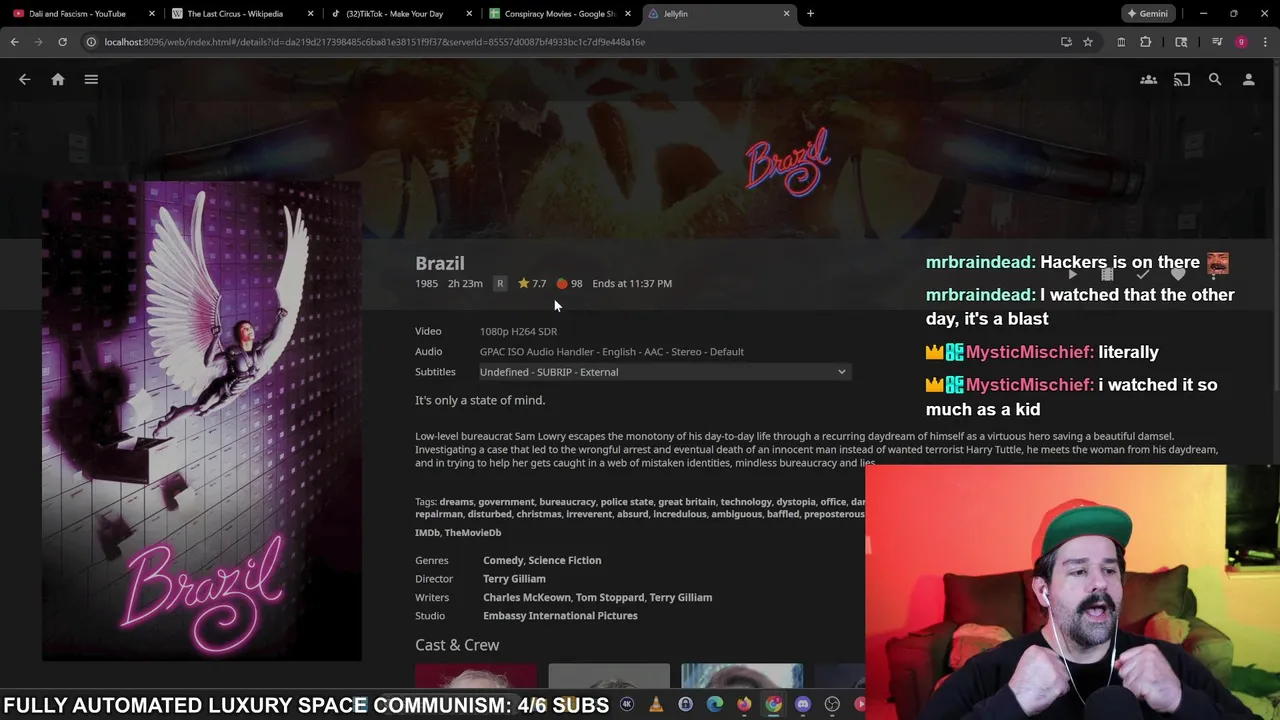Screen dimensions: 1280x720
Task: Click the 'Cast & Crew' heading
Action: click(457, 646)
